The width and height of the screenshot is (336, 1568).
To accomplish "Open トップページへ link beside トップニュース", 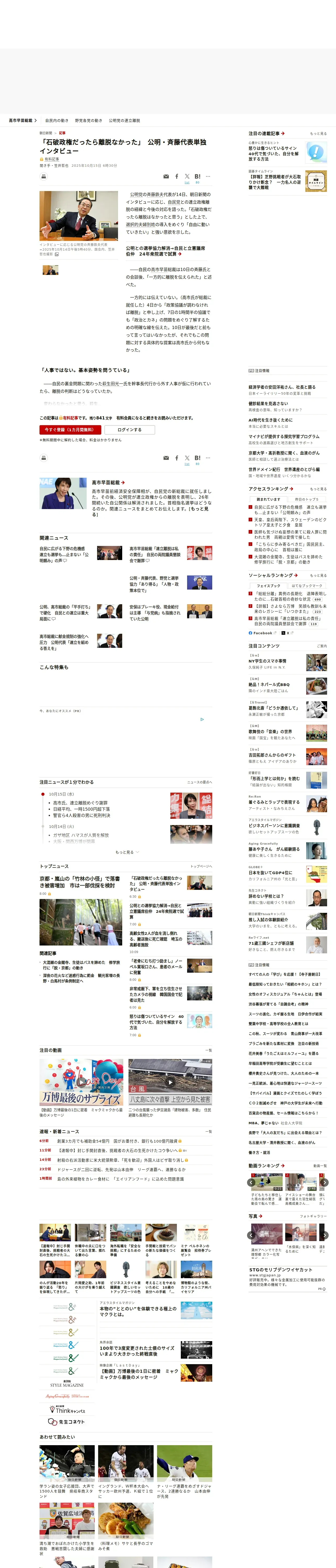I will (201, 866).
